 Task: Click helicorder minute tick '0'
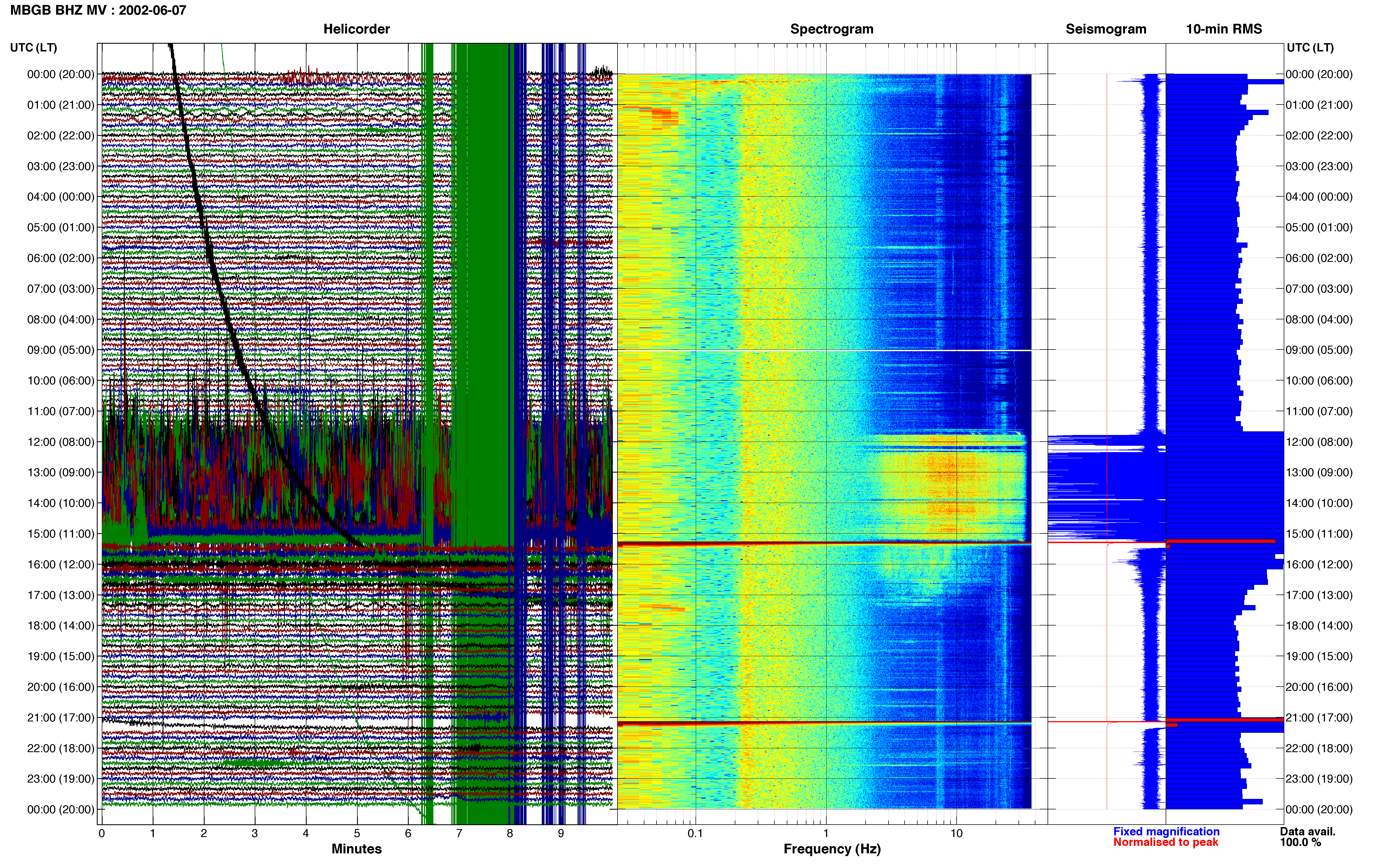(101, 833)
